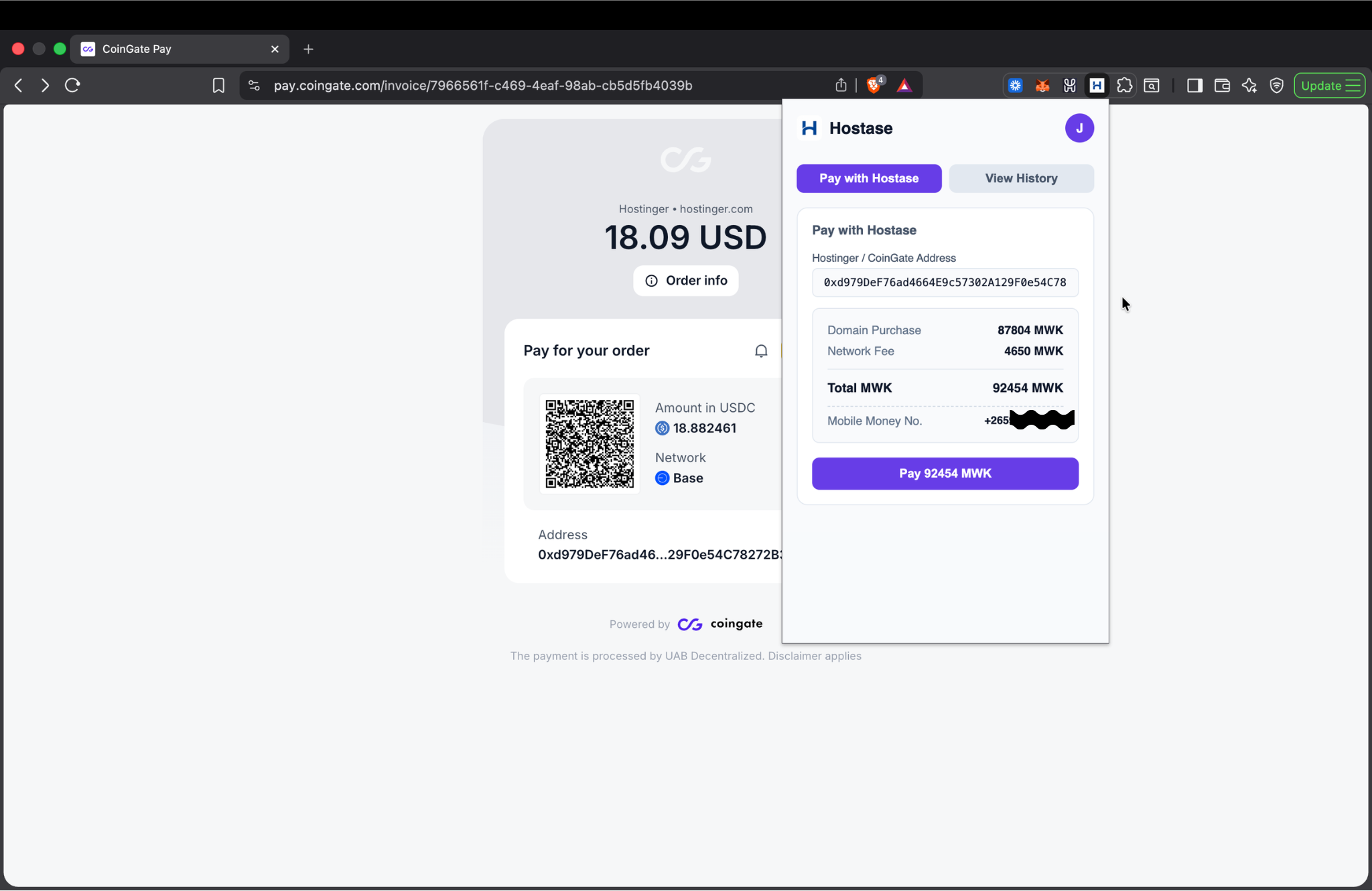
Task: Click the Pay 92454 MWK button
Action: point(945,474)
